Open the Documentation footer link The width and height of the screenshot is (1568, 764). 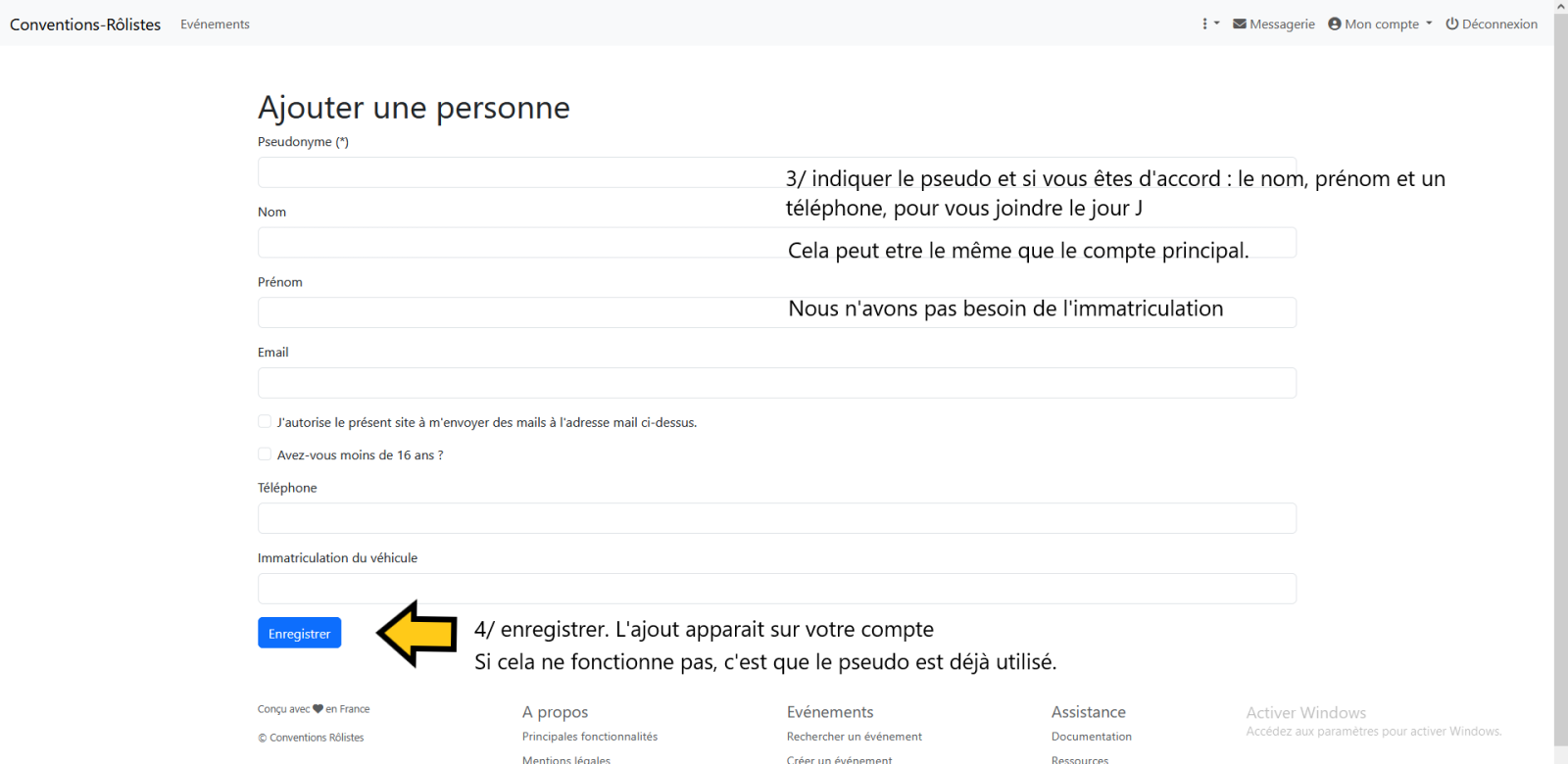point(1091,737)
